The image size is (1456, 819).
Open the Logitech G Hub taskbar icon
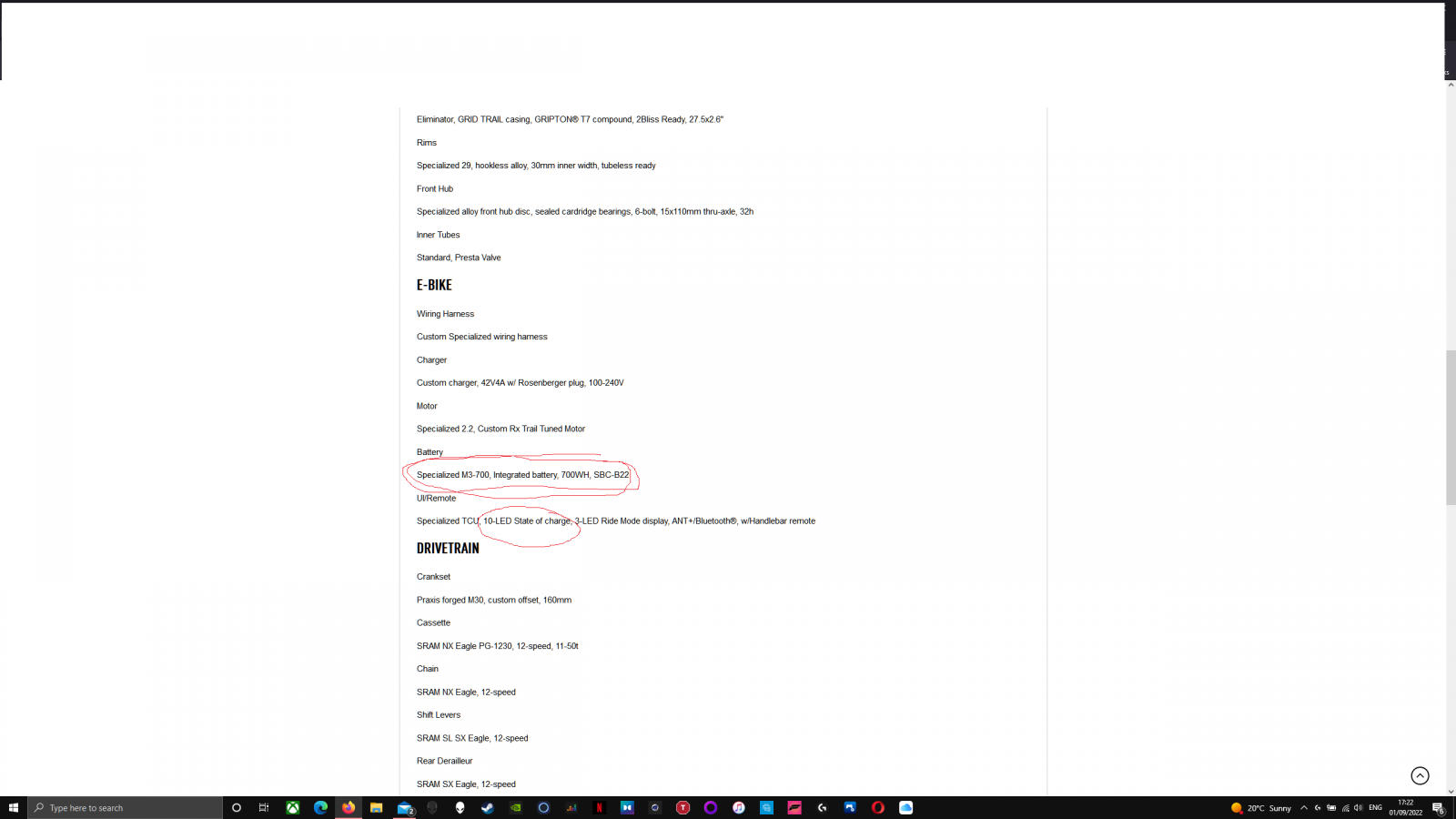(823, 807)
